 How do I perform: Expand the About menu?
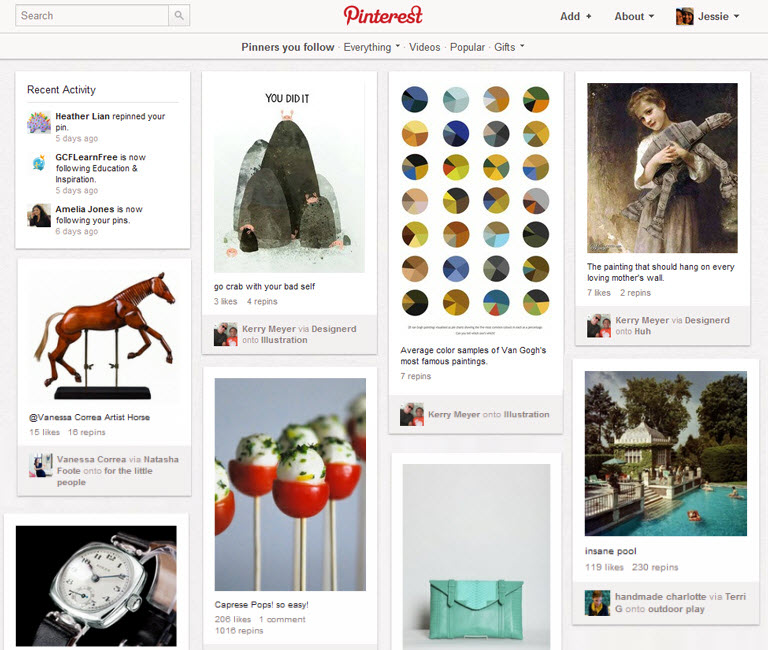pos(634,16)
